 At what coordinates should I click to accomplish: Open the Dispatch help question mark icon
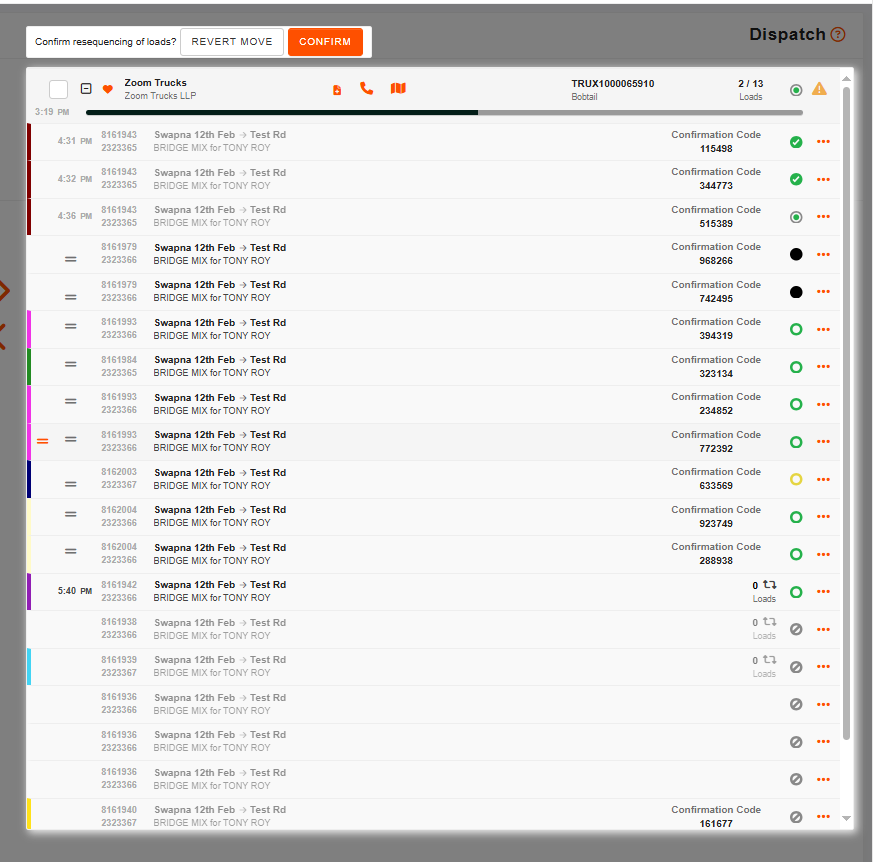pyautogui.click(x=838, y=35)
